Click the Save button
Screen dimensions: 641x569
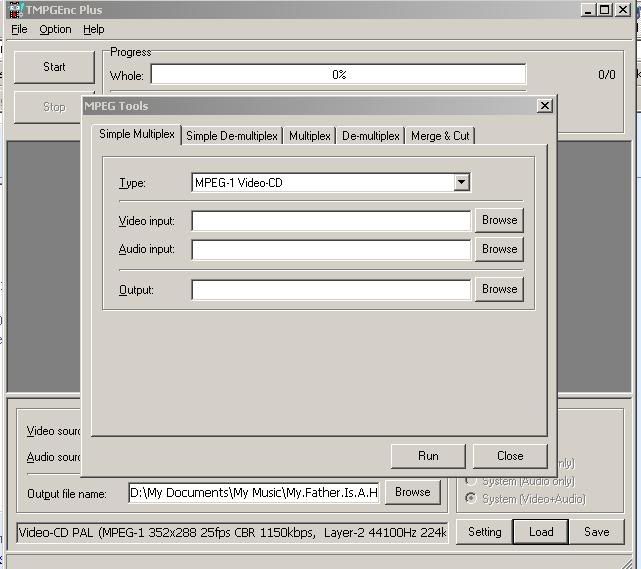click(596, 532)
